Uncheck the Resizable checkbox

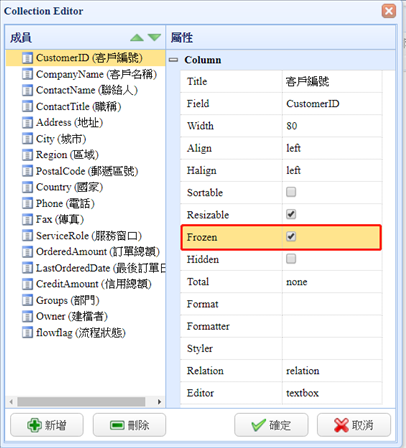[x=291, y=214]
